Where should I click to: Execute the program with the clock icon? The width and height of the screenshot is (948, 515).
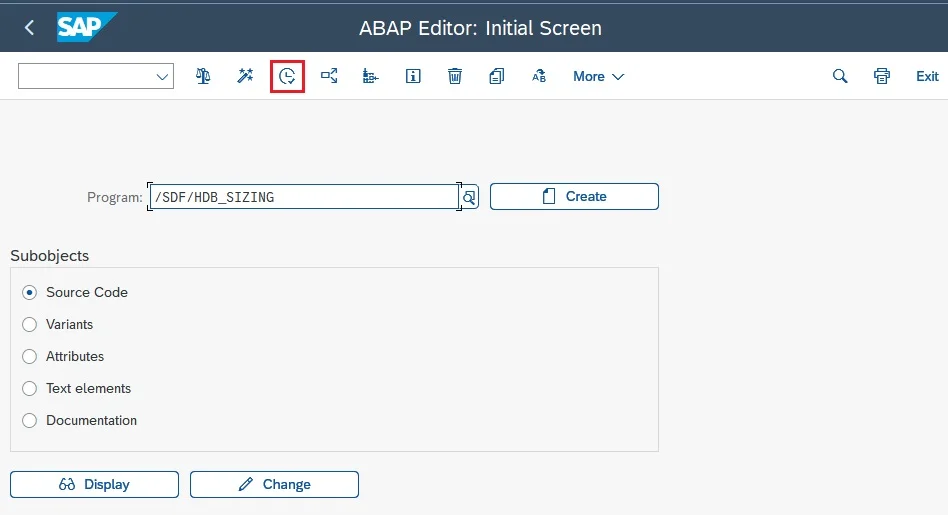[287, 76]
